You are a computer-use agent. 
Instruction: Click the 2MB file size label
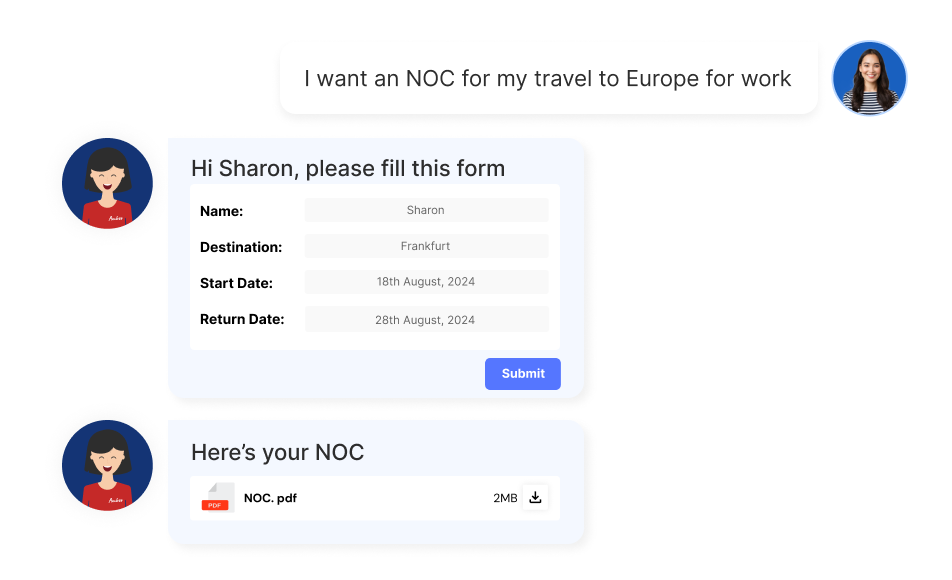coord(505,498)
